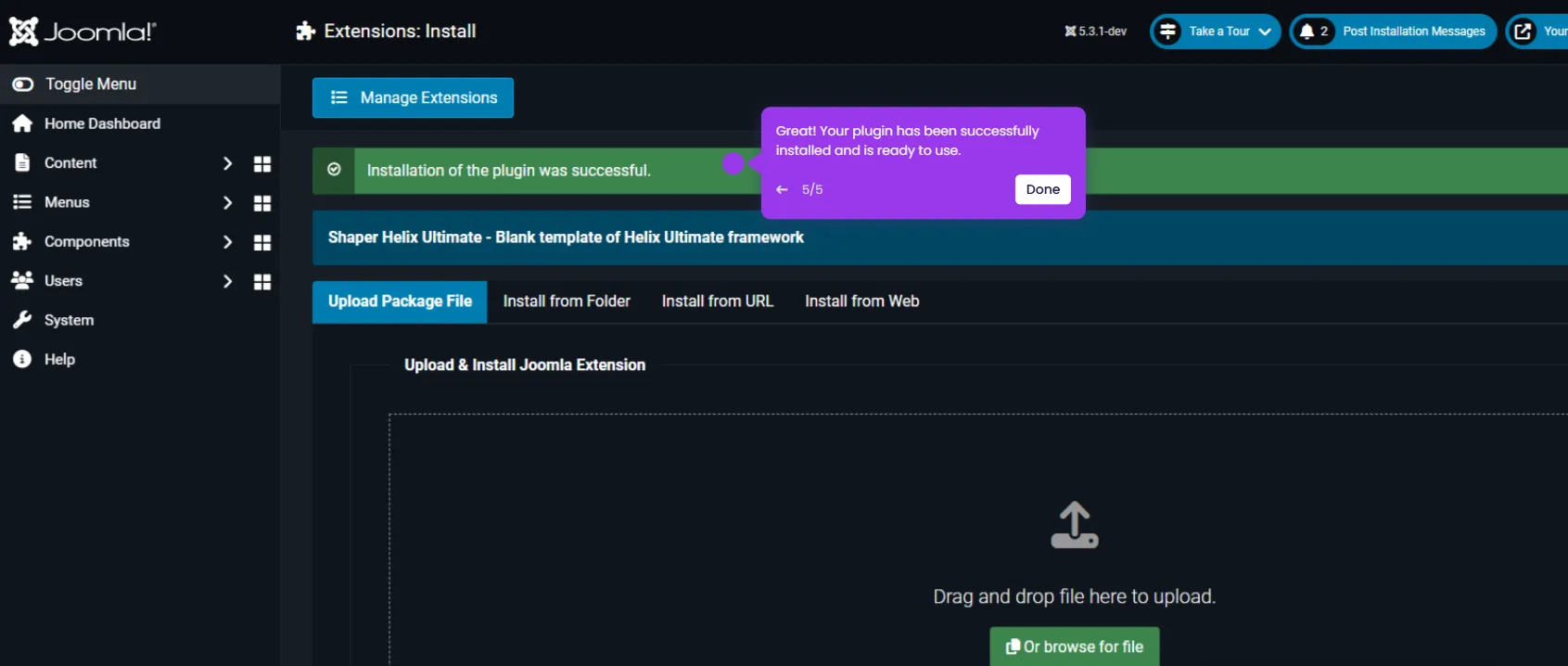This screenshot has height=666, width=1568.
Task: Click Done in the tour popup
Action: tap(1043, 189)
